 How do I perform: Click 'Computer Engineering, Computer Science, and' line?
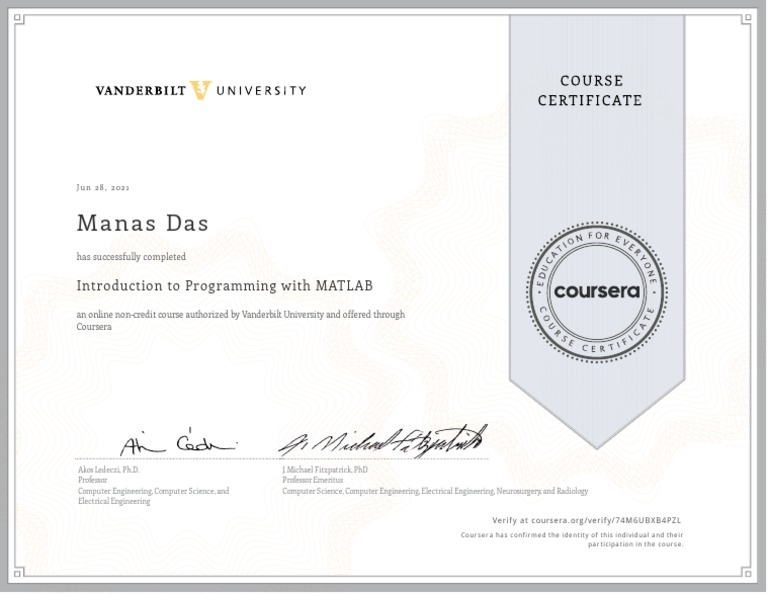click(153, 491)
